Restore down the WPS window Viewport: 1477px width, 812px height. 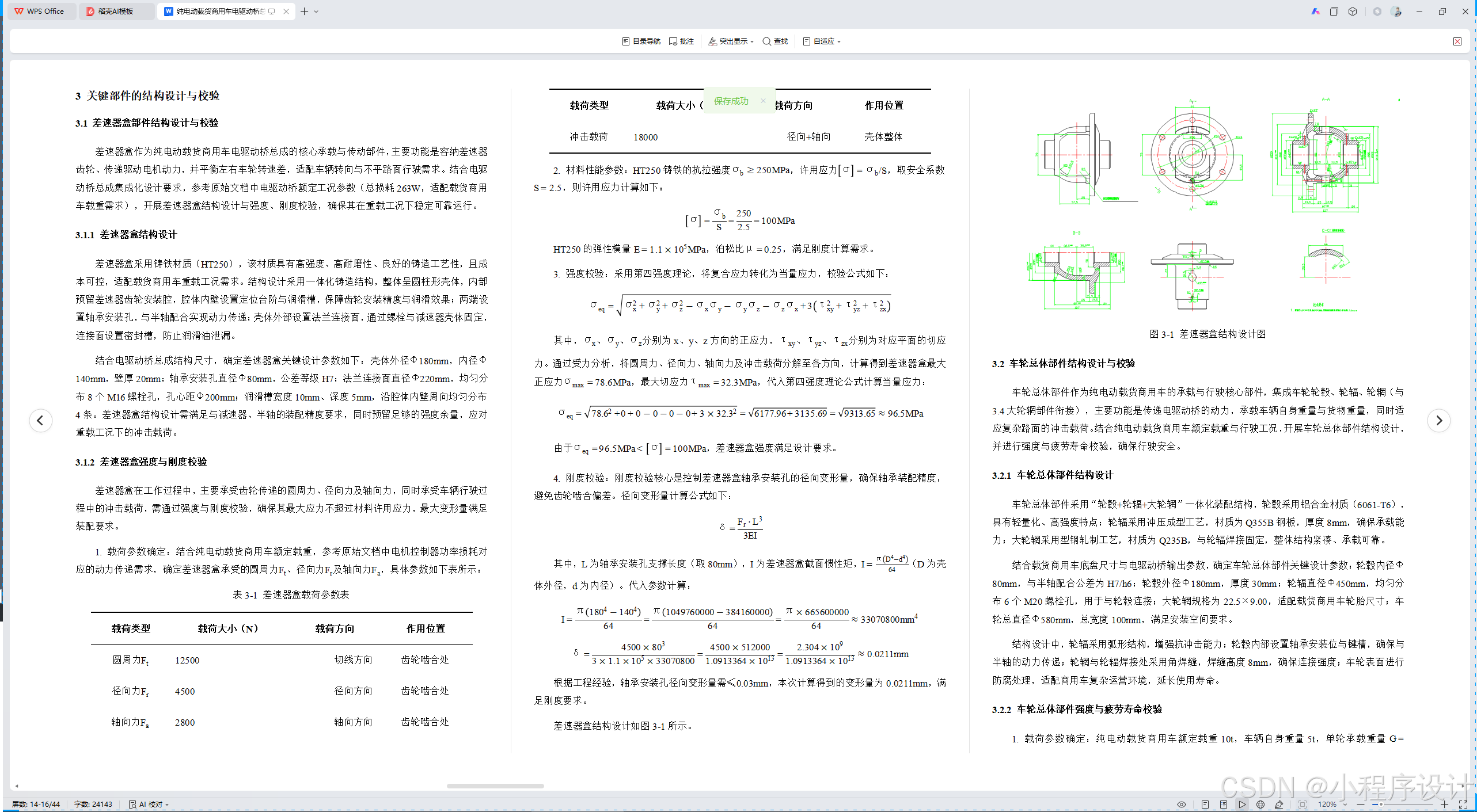coord(1442,12)
